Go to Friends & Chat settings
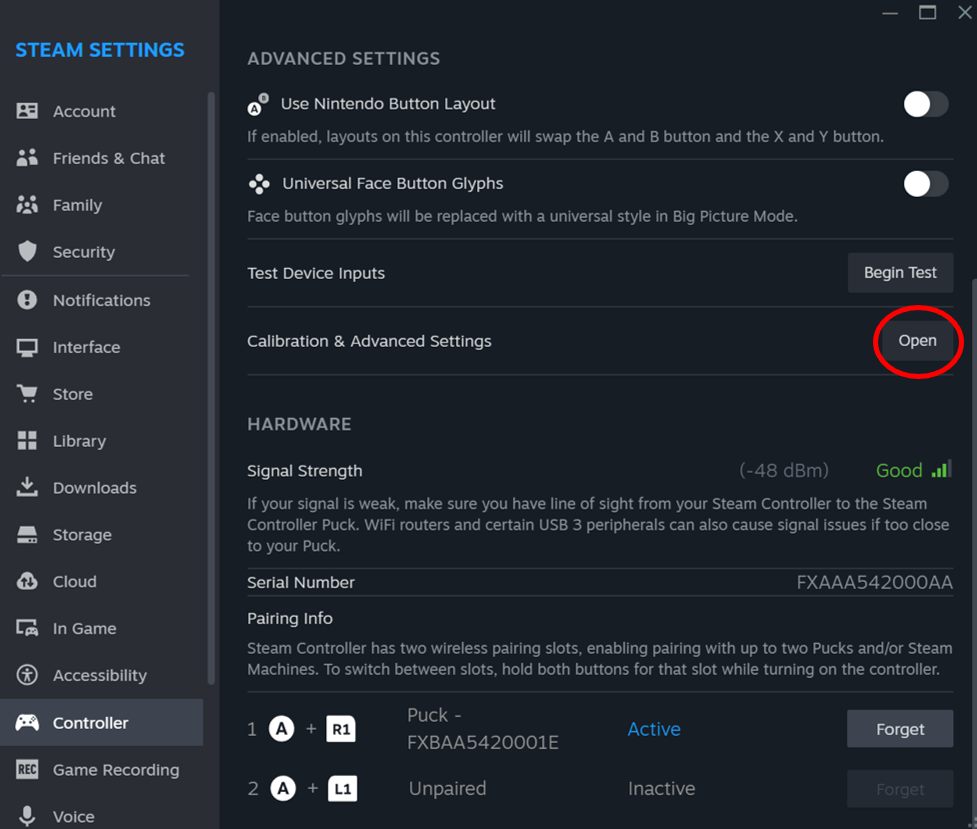 point(102,158)
